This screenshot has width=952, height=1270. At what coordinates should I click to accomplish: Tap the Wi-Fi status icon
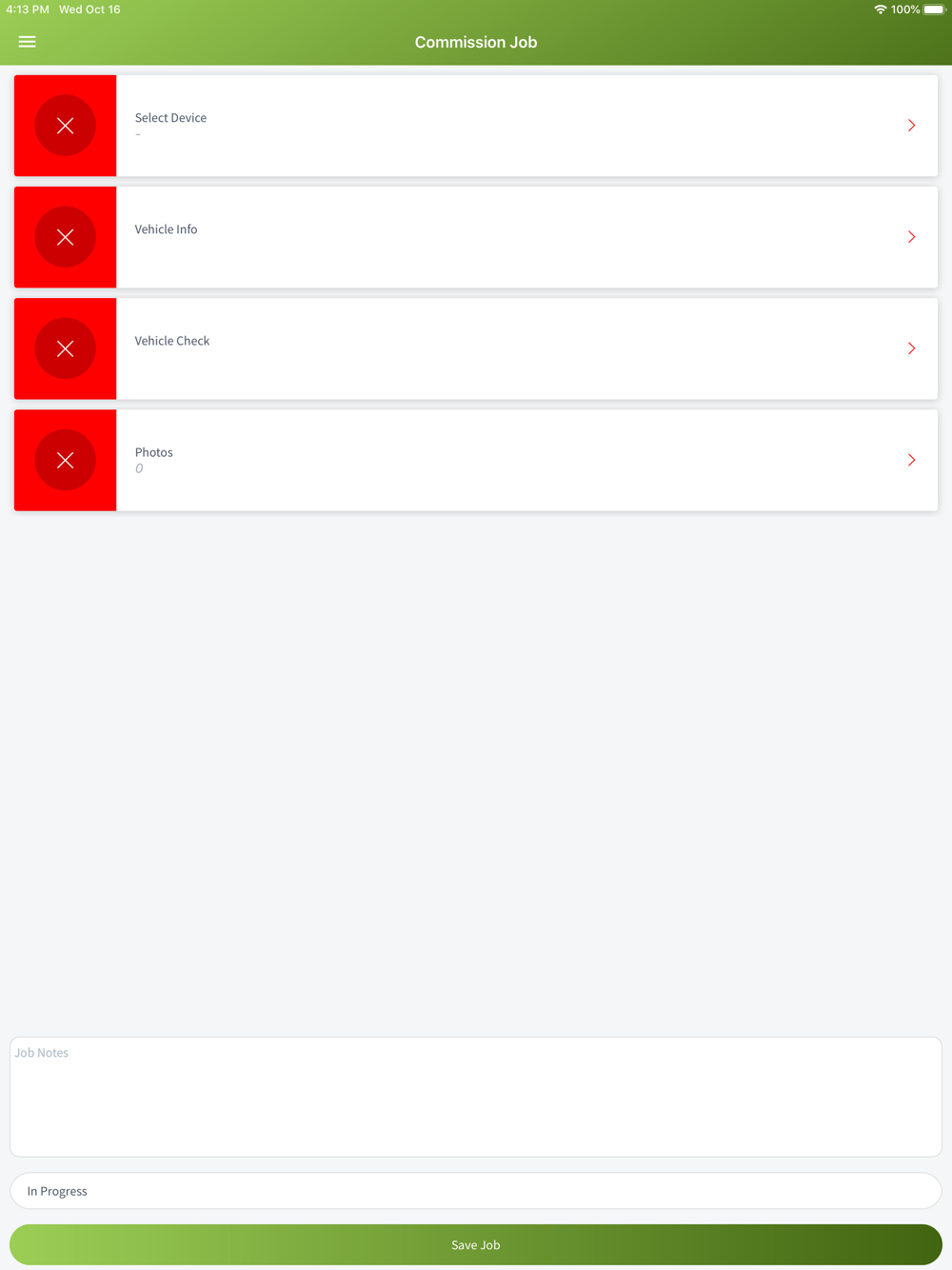(880, 10)
